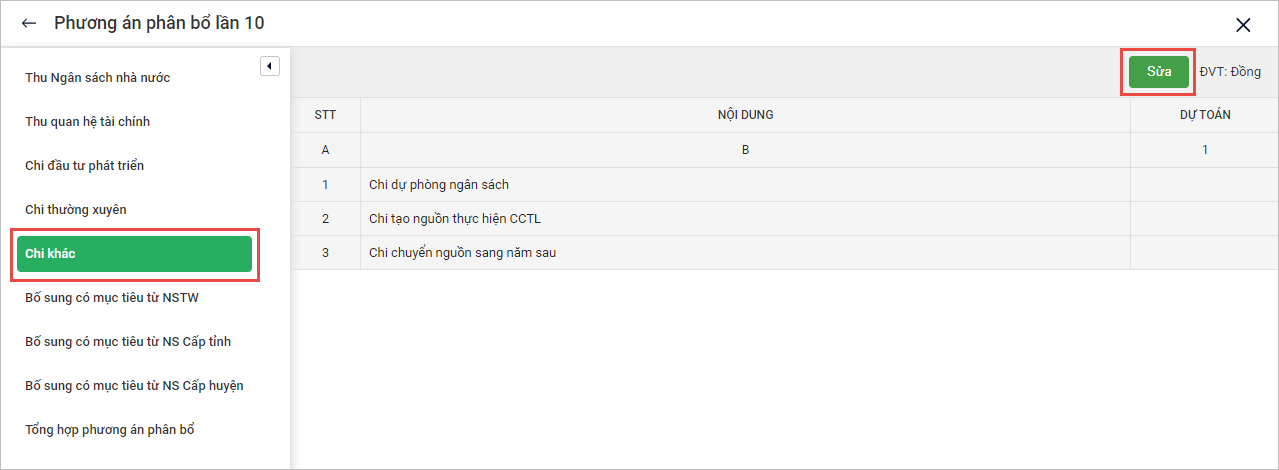The height and width of the screenshot is (470, 1279).
Task: Click the estimate cell for Chi dự phòng ngân sách
Action: 1204,185
